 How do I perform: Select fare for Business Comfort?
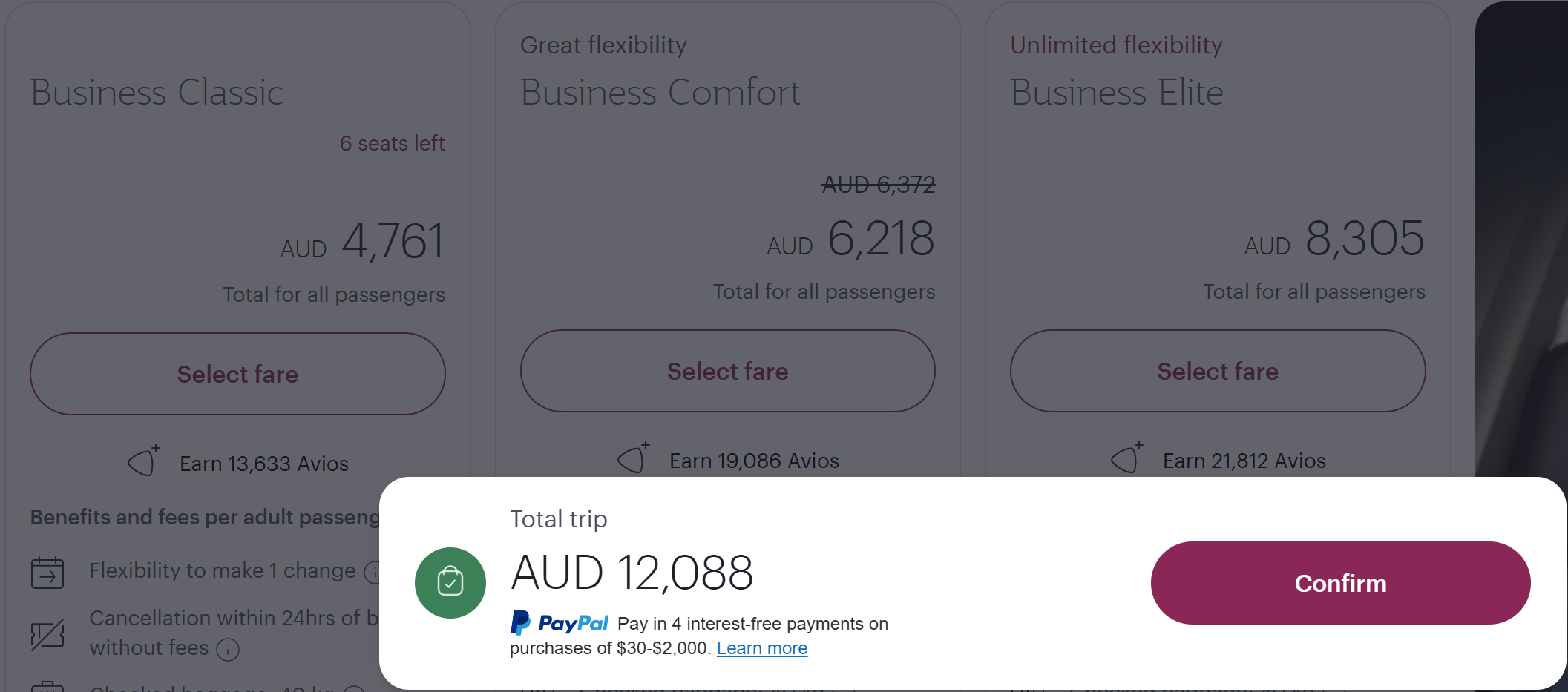pyautogui.click(x=727, y=371)
